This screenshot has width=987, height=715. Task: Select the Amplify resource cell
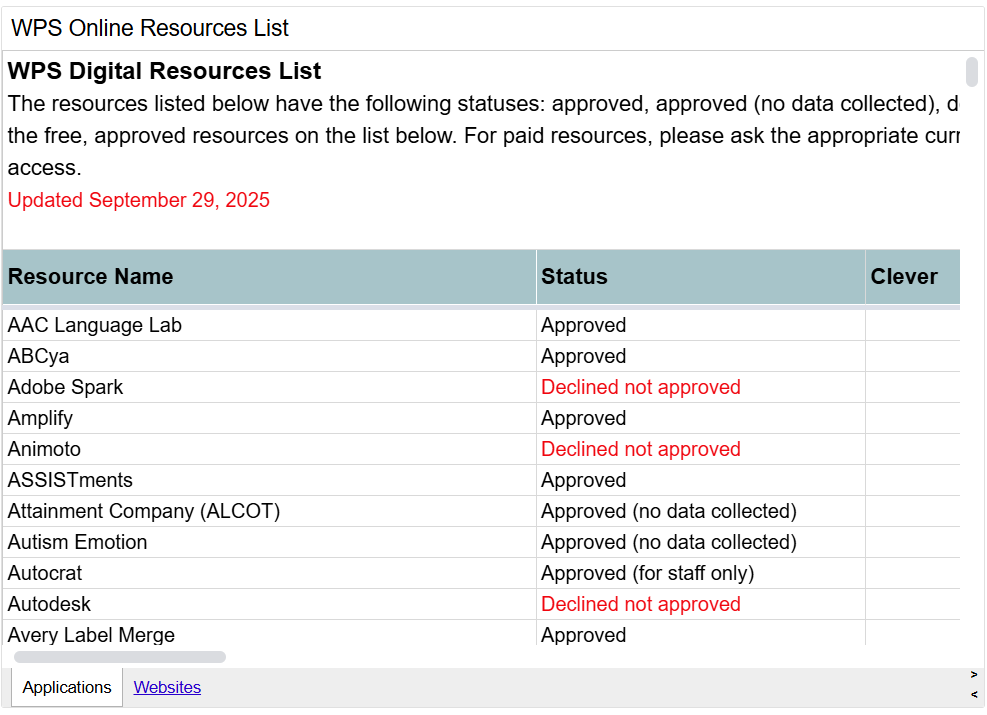click(269, 418)
